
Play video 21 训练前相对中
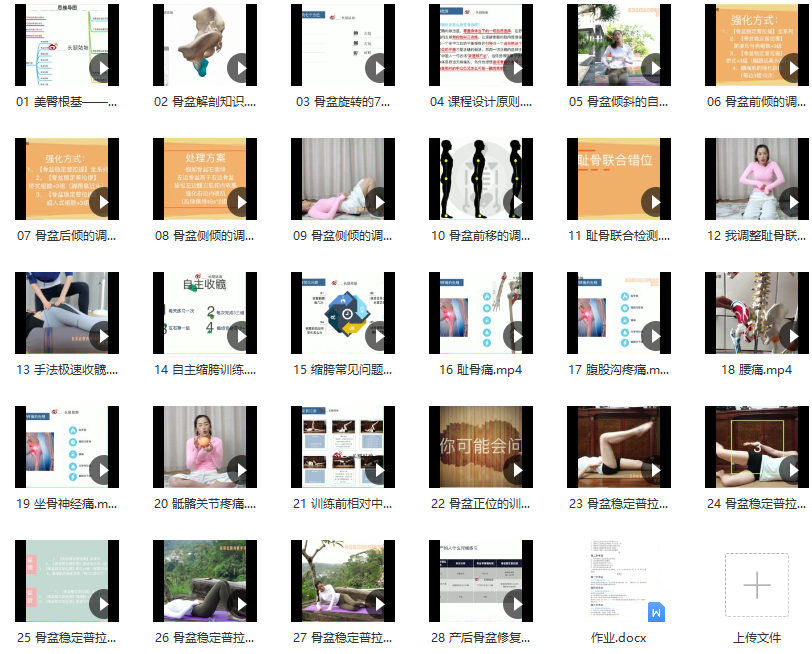377,470
